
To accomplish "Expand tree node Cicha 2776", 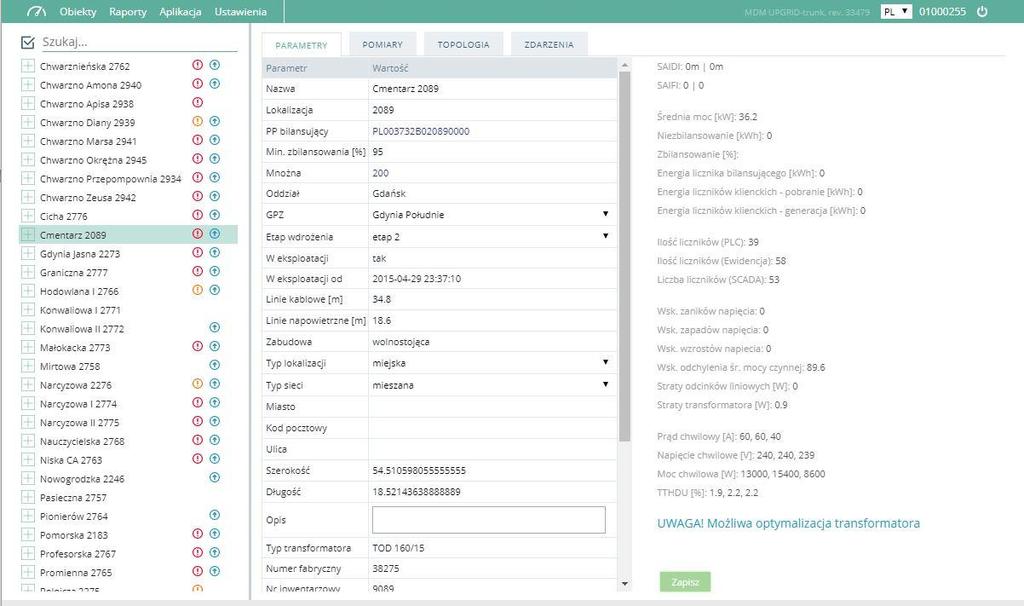I will (27, 216).
